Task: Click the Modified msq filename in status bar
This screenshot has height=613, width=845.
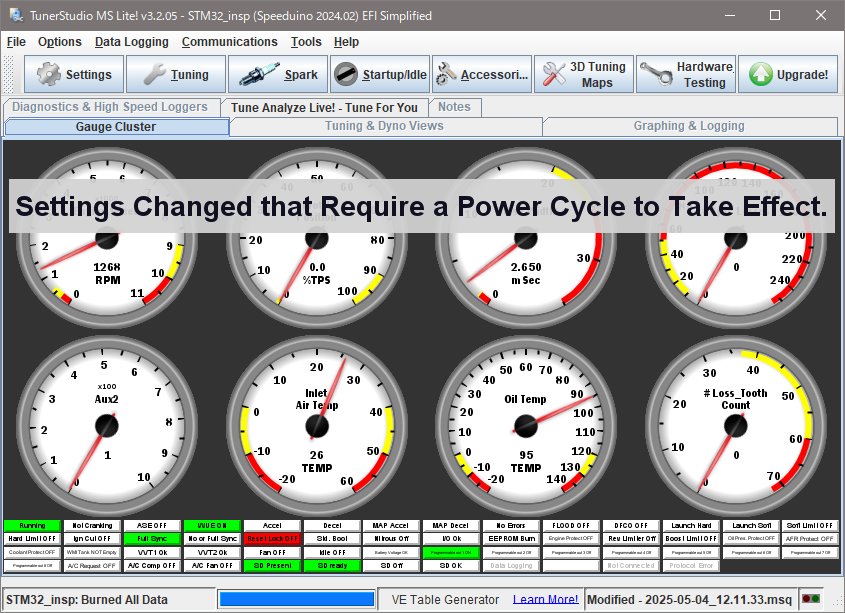Action: 689,600
